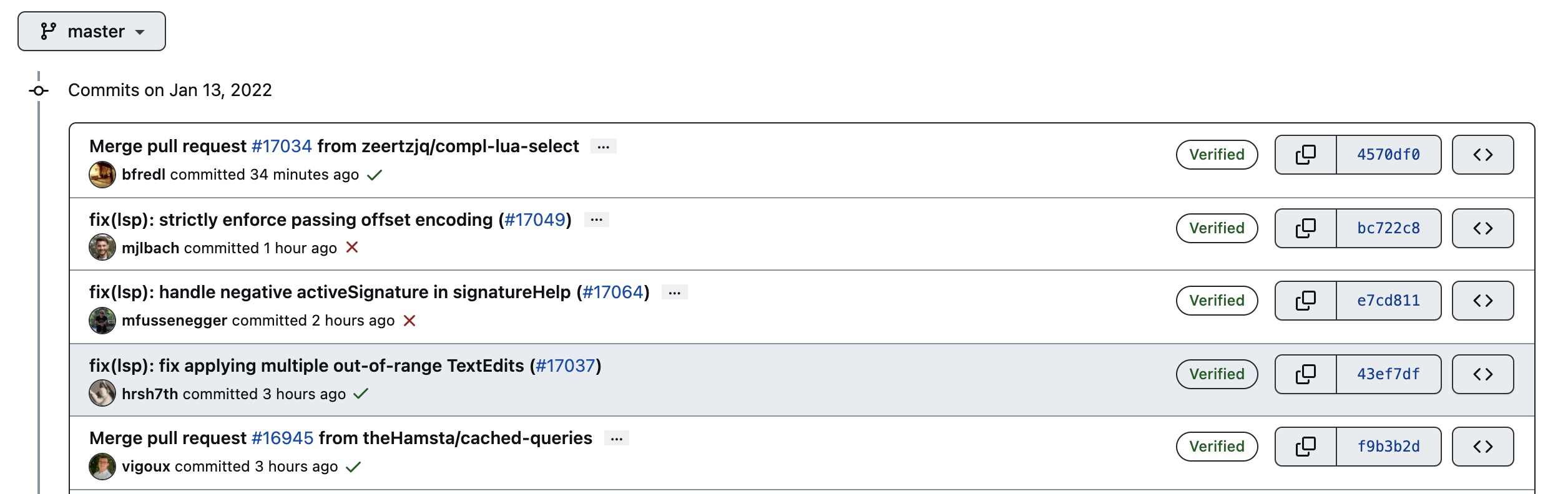
Task: Browse repository at commit e7cd811
Action: [x=1484, y=300]
